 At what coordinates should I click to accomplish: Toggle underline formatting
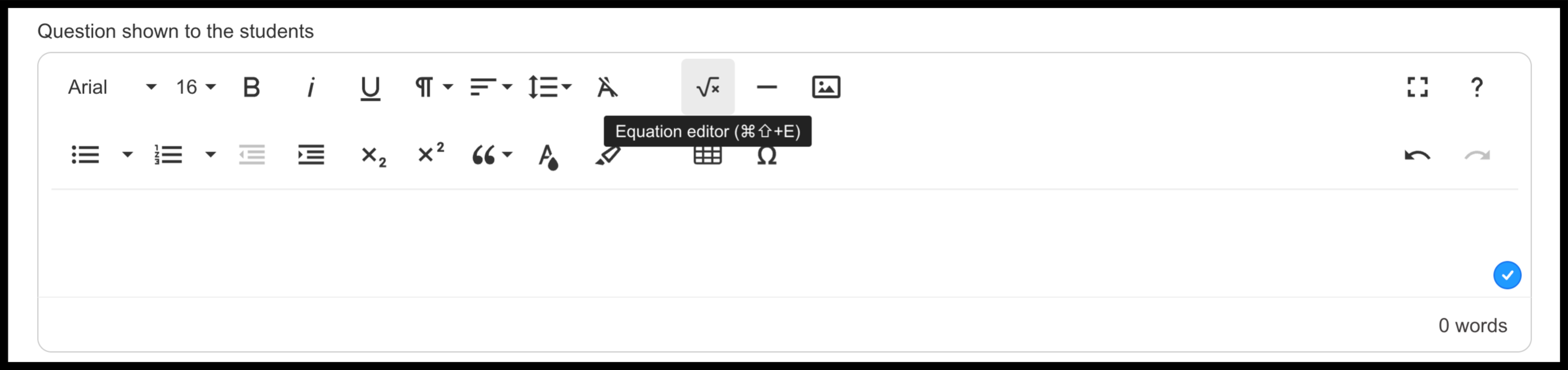[370, 88]
